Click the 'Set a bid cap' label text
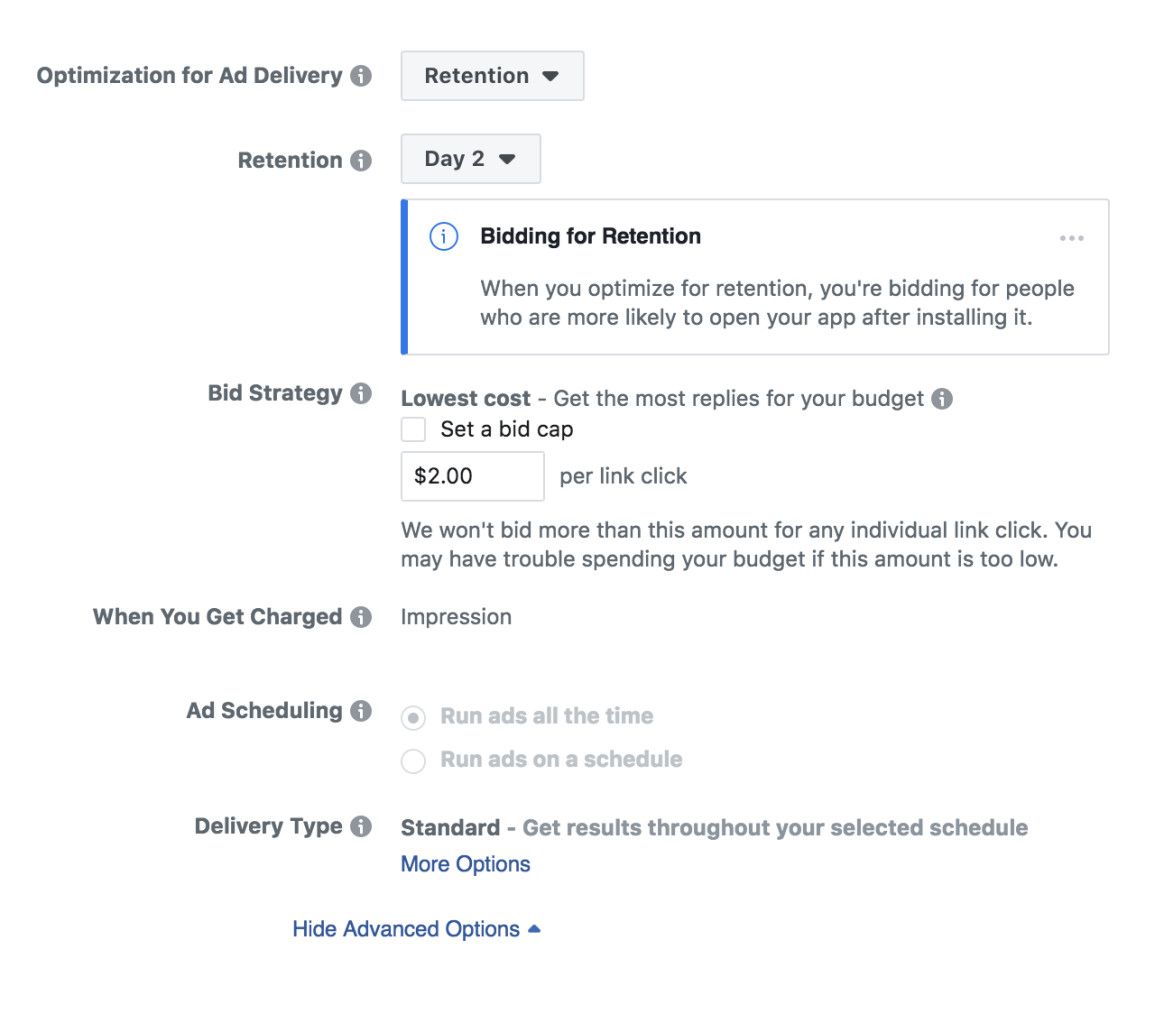This screenshot has height=1014, width=1164. 506,430
